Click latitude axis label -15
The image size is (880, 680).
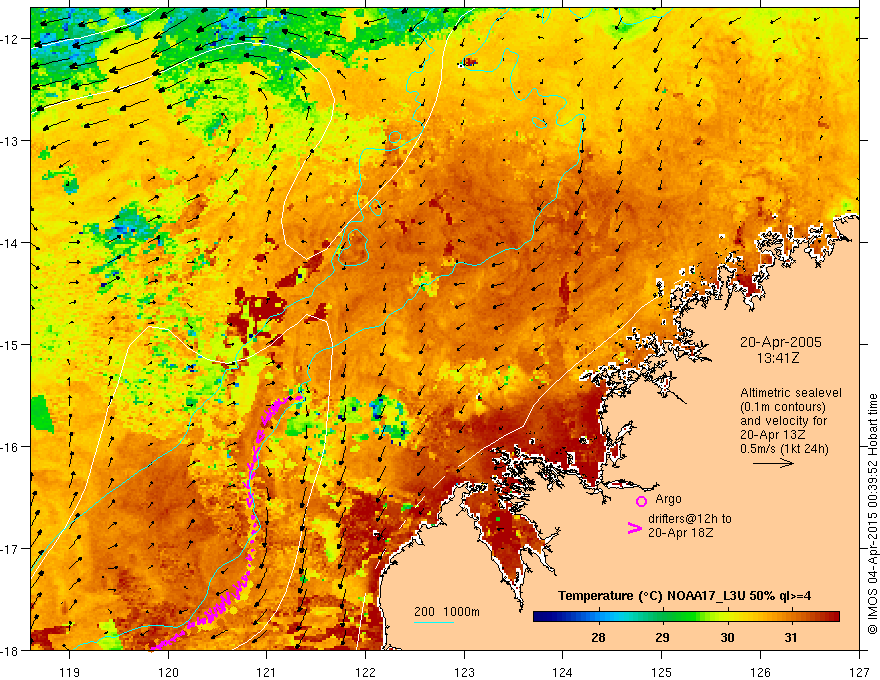click(10, 344)
